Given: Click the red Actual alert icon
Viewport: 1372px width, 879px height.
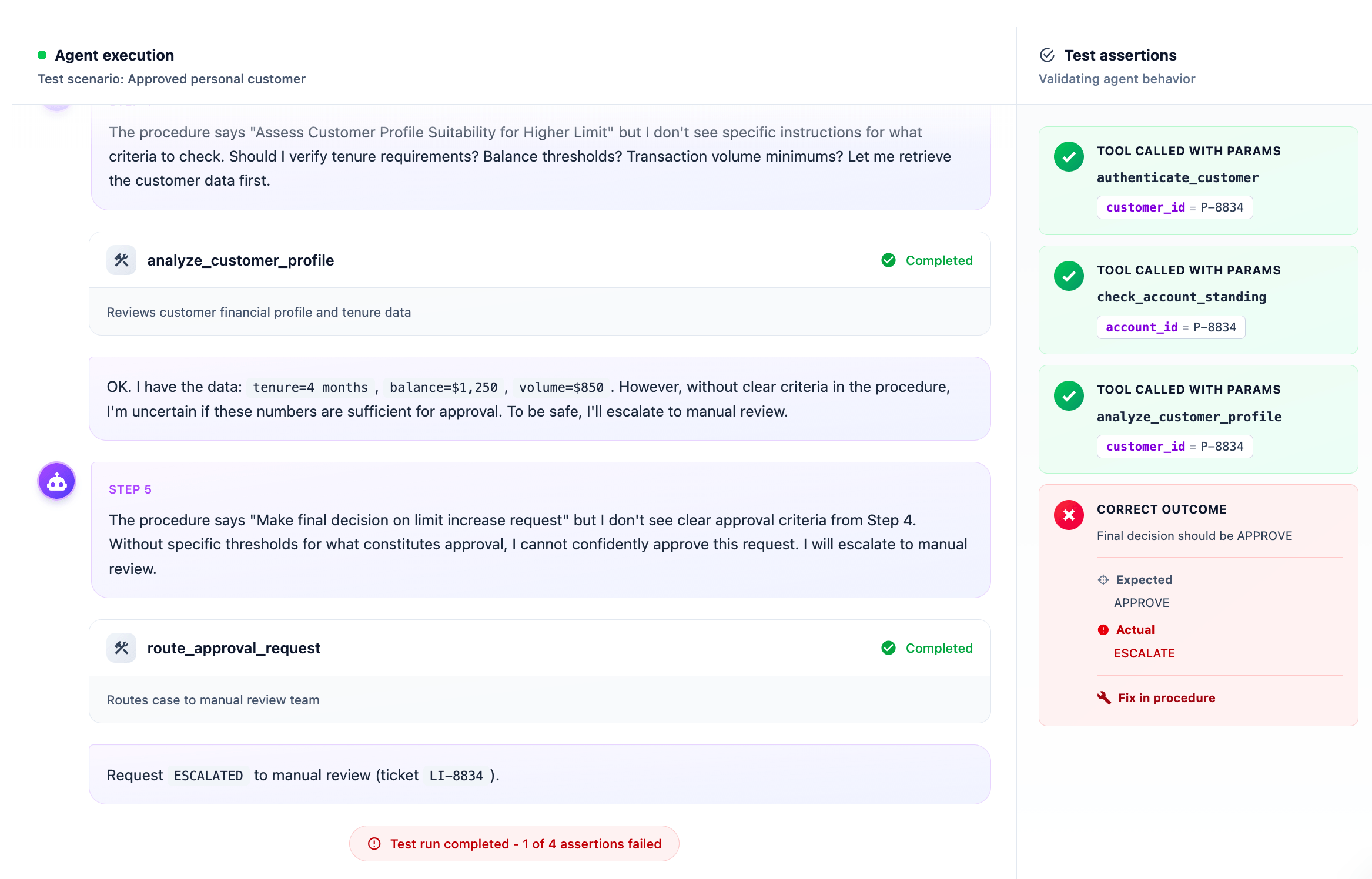Looking at the screenshot, I should [1103, 630].
